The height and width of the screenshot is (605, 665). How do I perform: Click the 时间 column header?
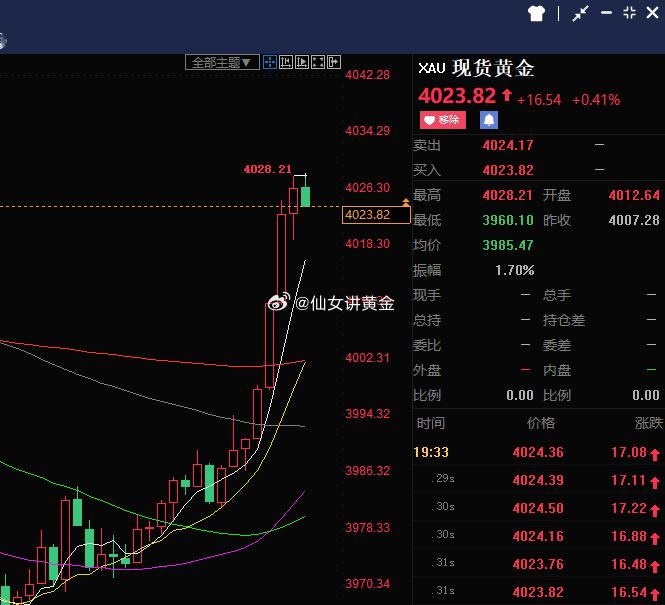pos(430,423)
